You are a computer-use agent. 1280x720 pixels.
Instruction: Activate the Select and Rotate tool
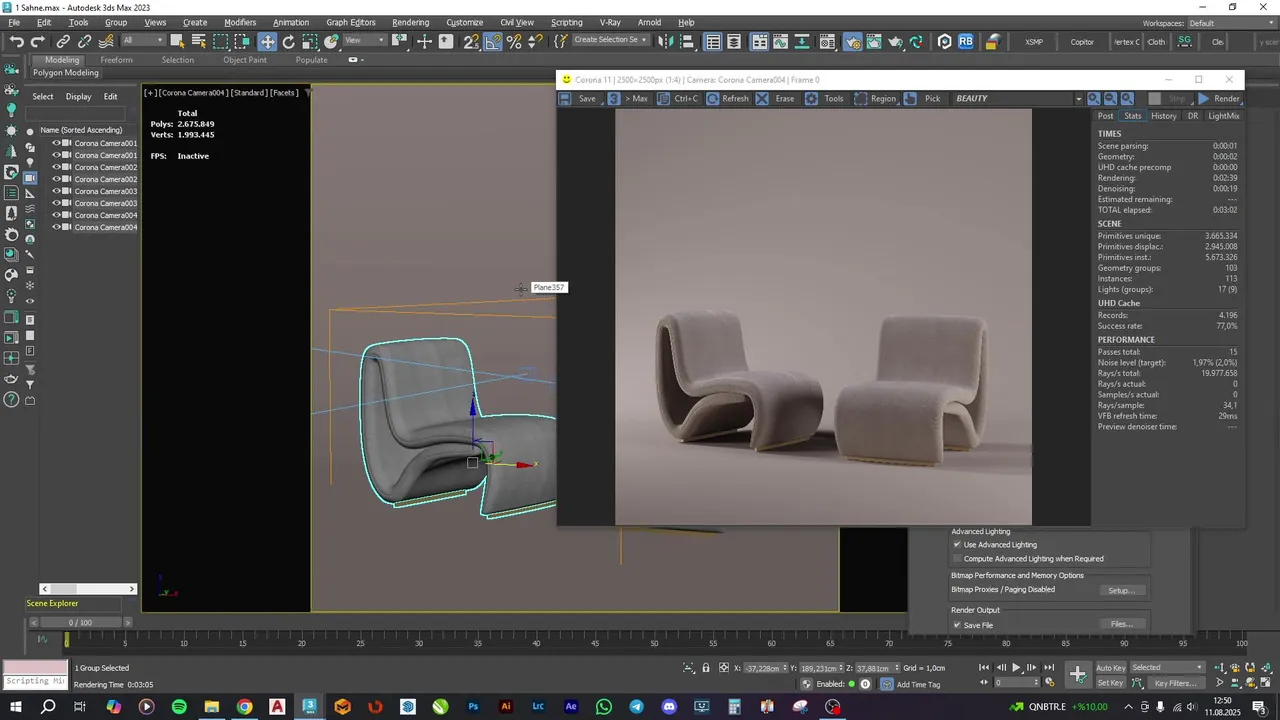coord(289,41)
